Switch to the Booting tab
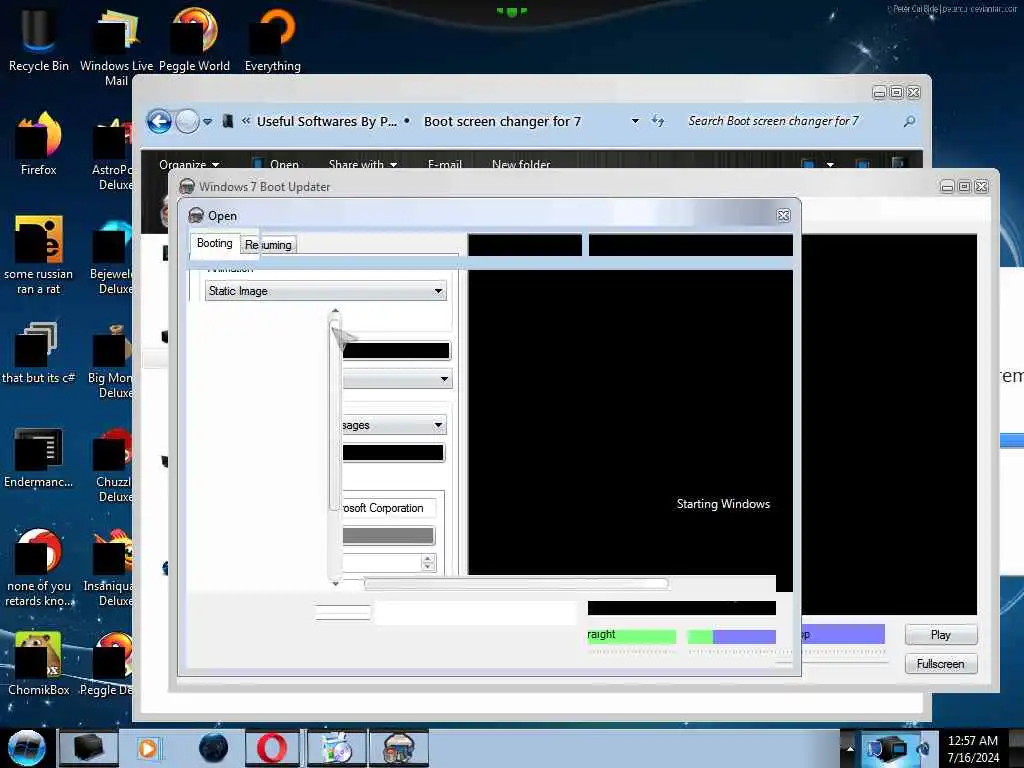This screenshot has width=1024, height=768. pyautogui.click(x=215, y=243)
